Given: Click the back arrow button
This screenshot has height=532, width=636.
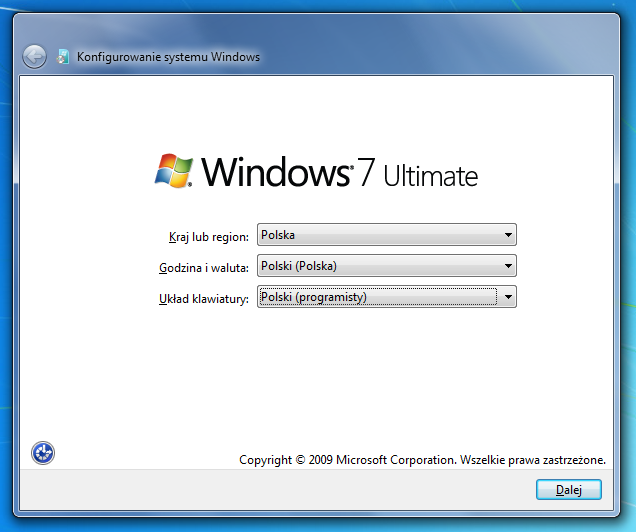Looking at the screenshot, I should pos(34,56).
